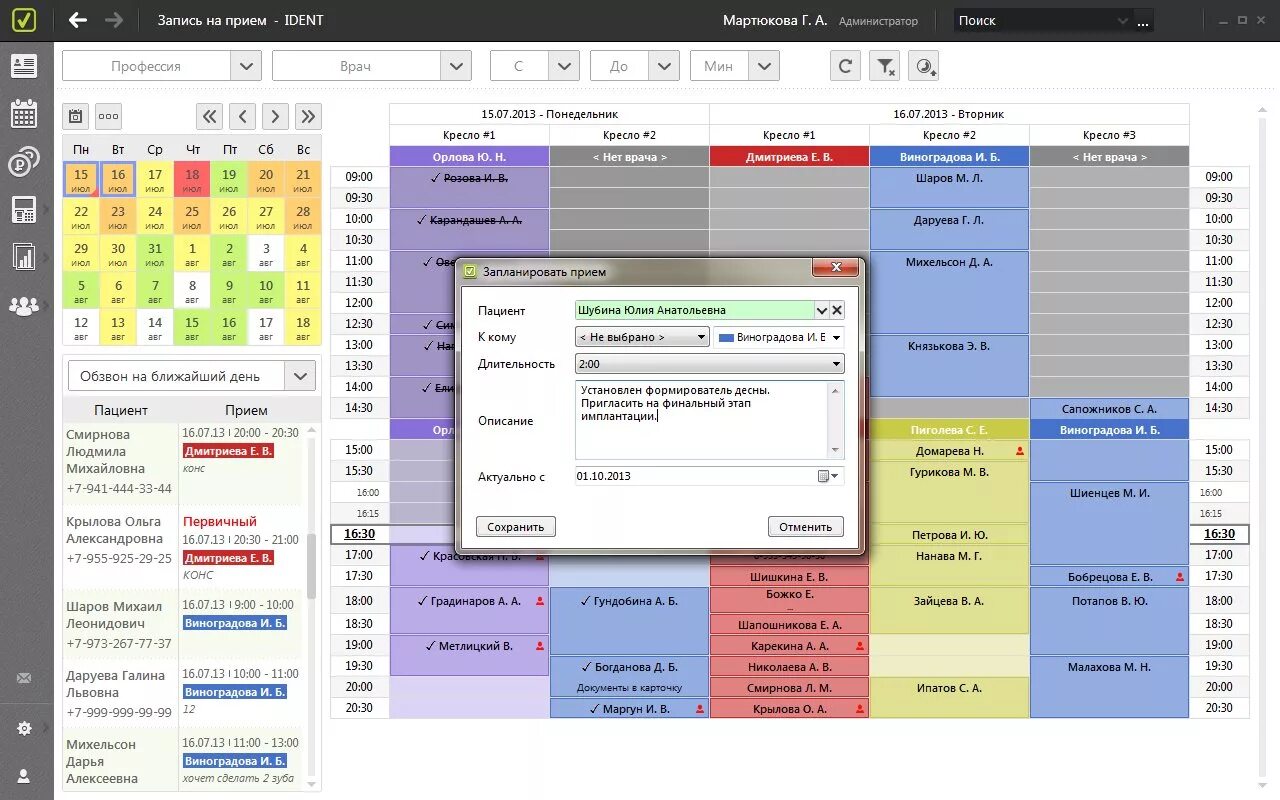Open the user profile sidebar icon
The width and height of the screenshot is (1280, 800).
[x=24, y=776]
